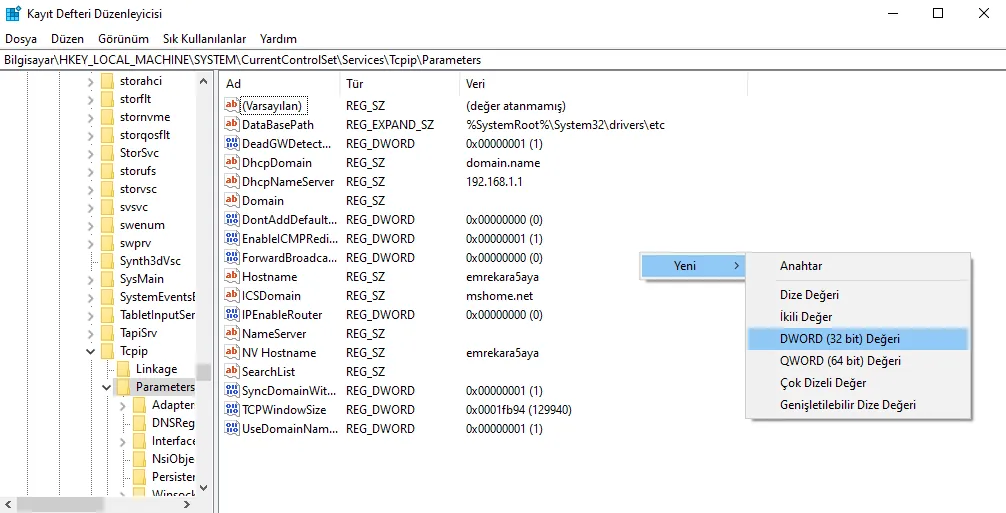Collapse the Tcpip tree node
This screenshot has width=1006, height=513.
(x=90, y=351)
